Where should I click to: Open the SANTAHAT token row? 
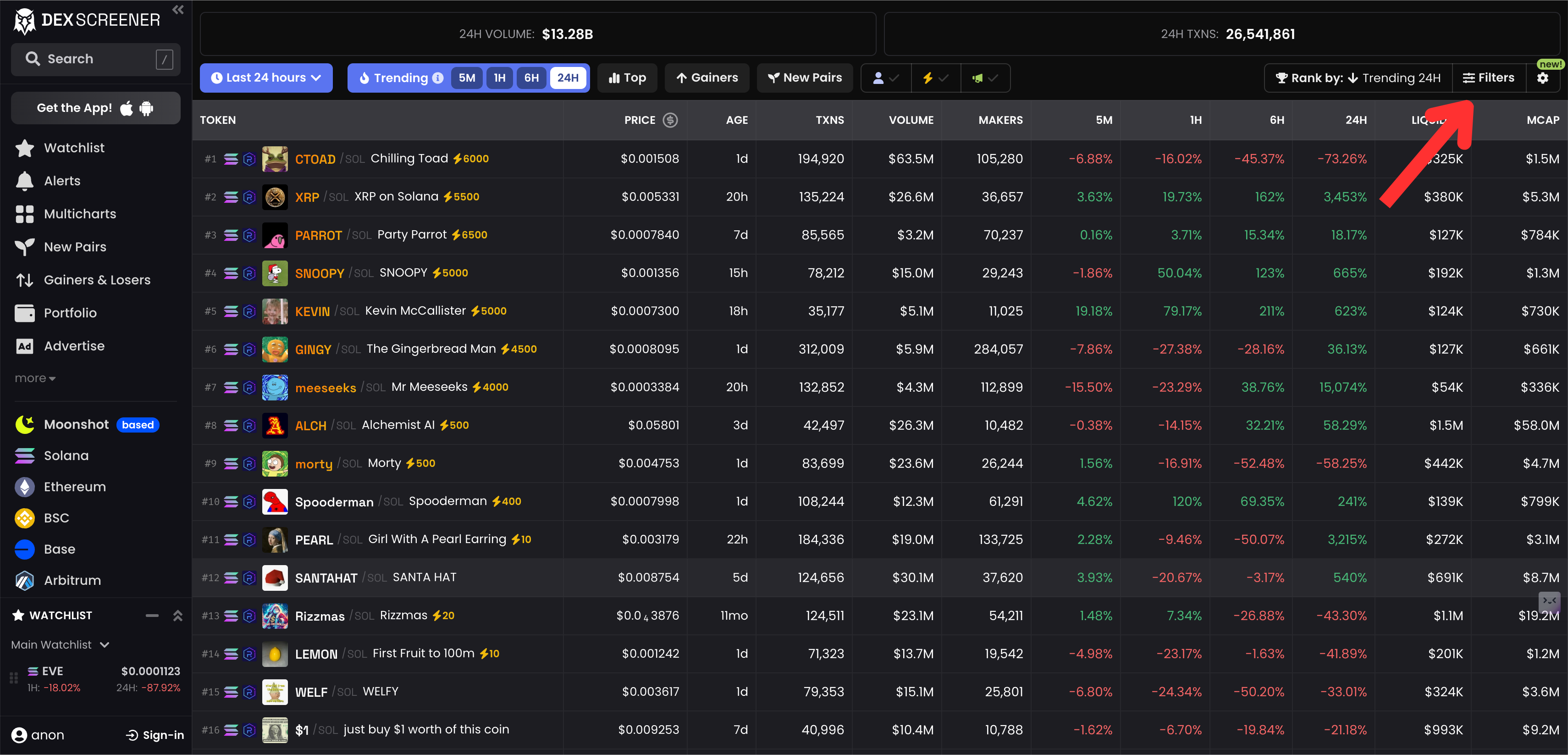pyautogui.click(x=879, y=577)
